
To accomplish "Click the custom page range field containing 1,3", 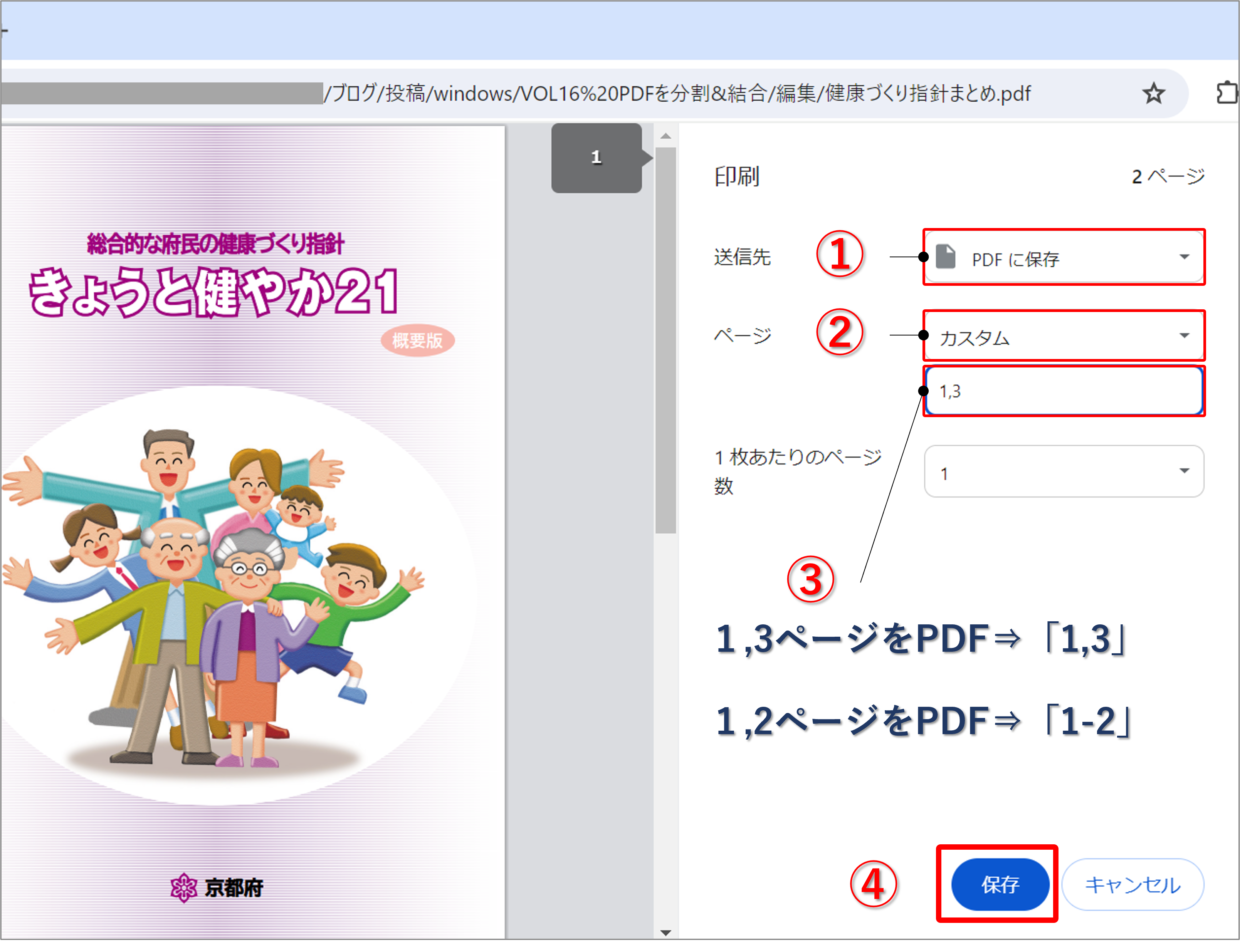I will pyautogui.click(x=1063, y=391).
